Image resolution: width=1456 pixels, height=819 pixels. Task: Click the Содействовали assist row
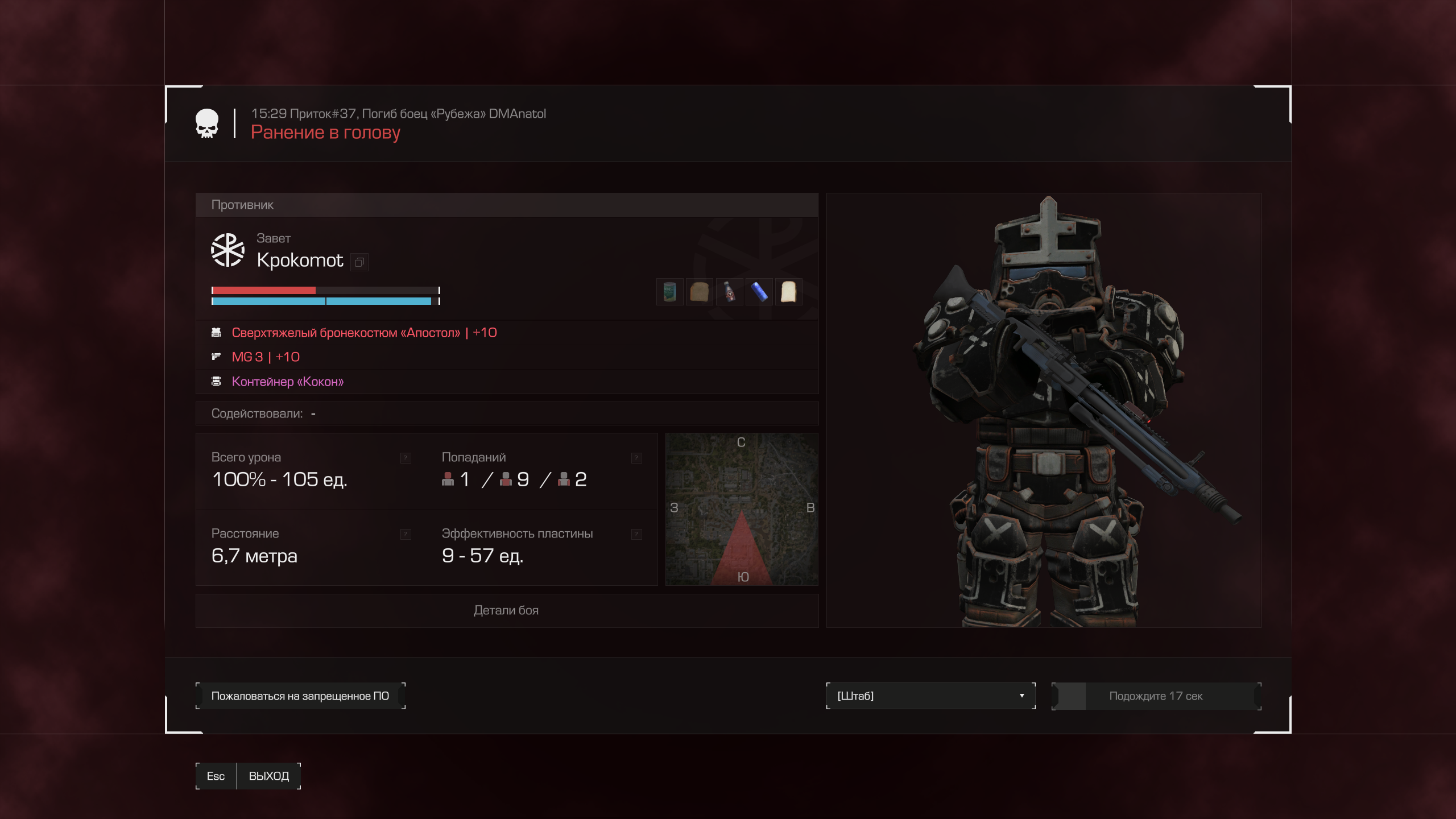pos(507,413)
